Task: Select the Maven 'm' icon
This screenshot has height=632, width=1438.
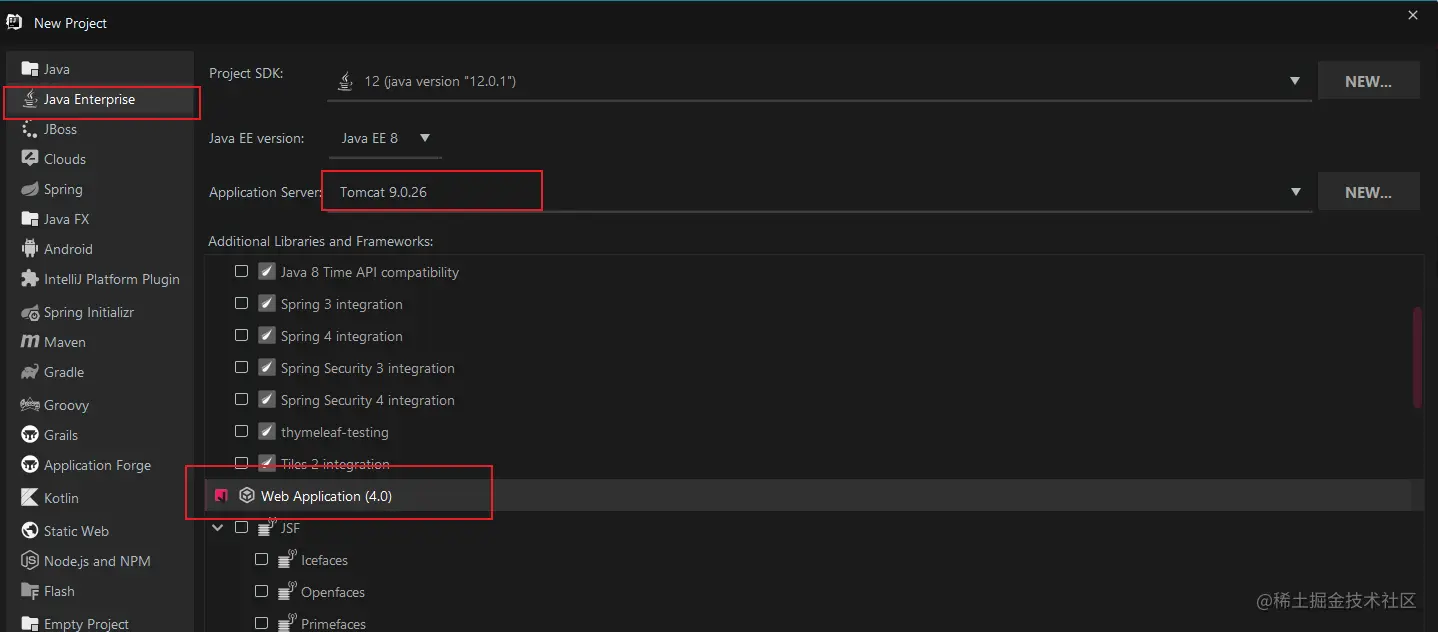Action: tap(29, 342)
